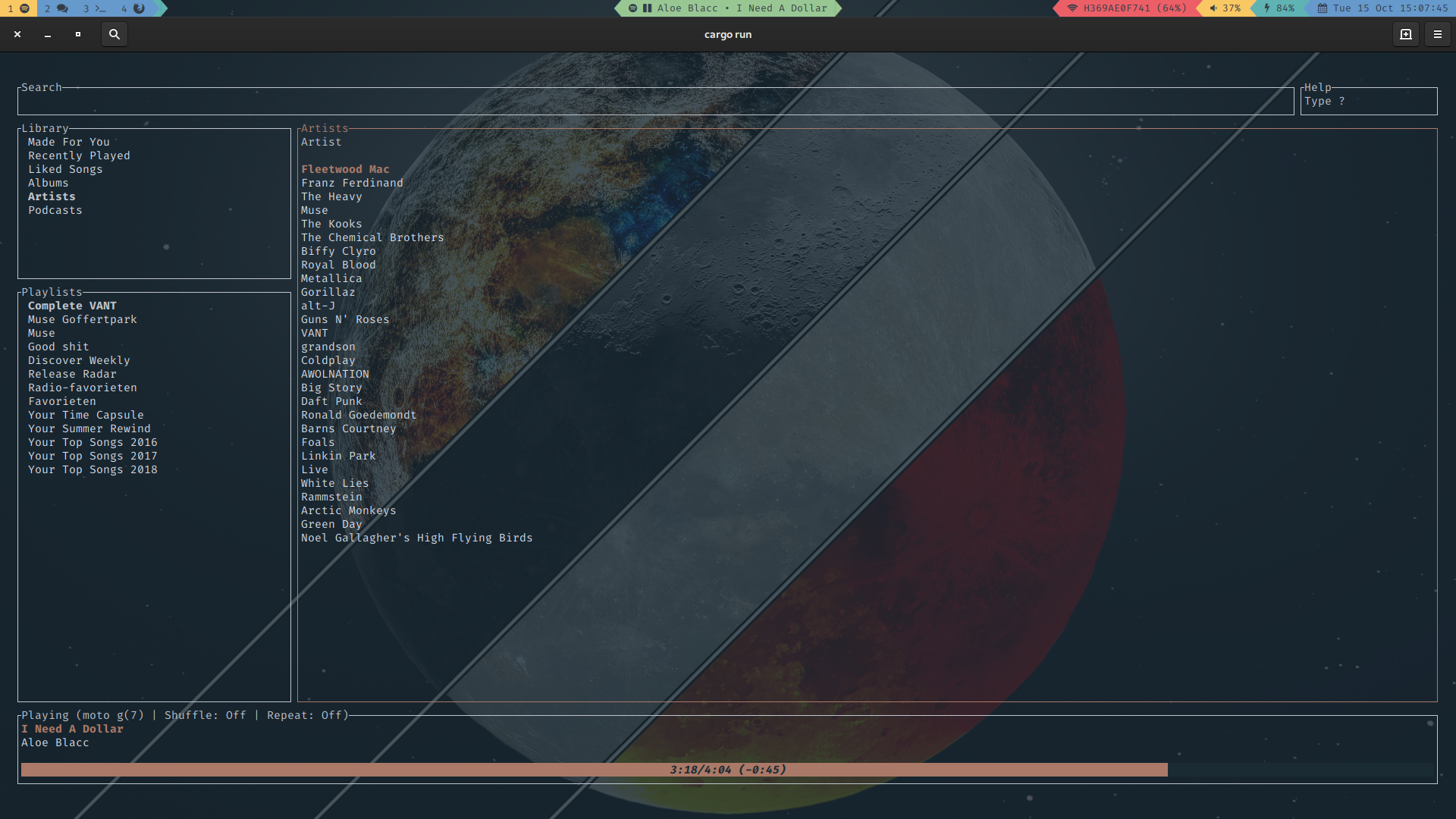Image resolution: width=1456 pixels, height=819 pixels.
Task: Open the terminal hamburger menu
Action: tap(1437, 34)
